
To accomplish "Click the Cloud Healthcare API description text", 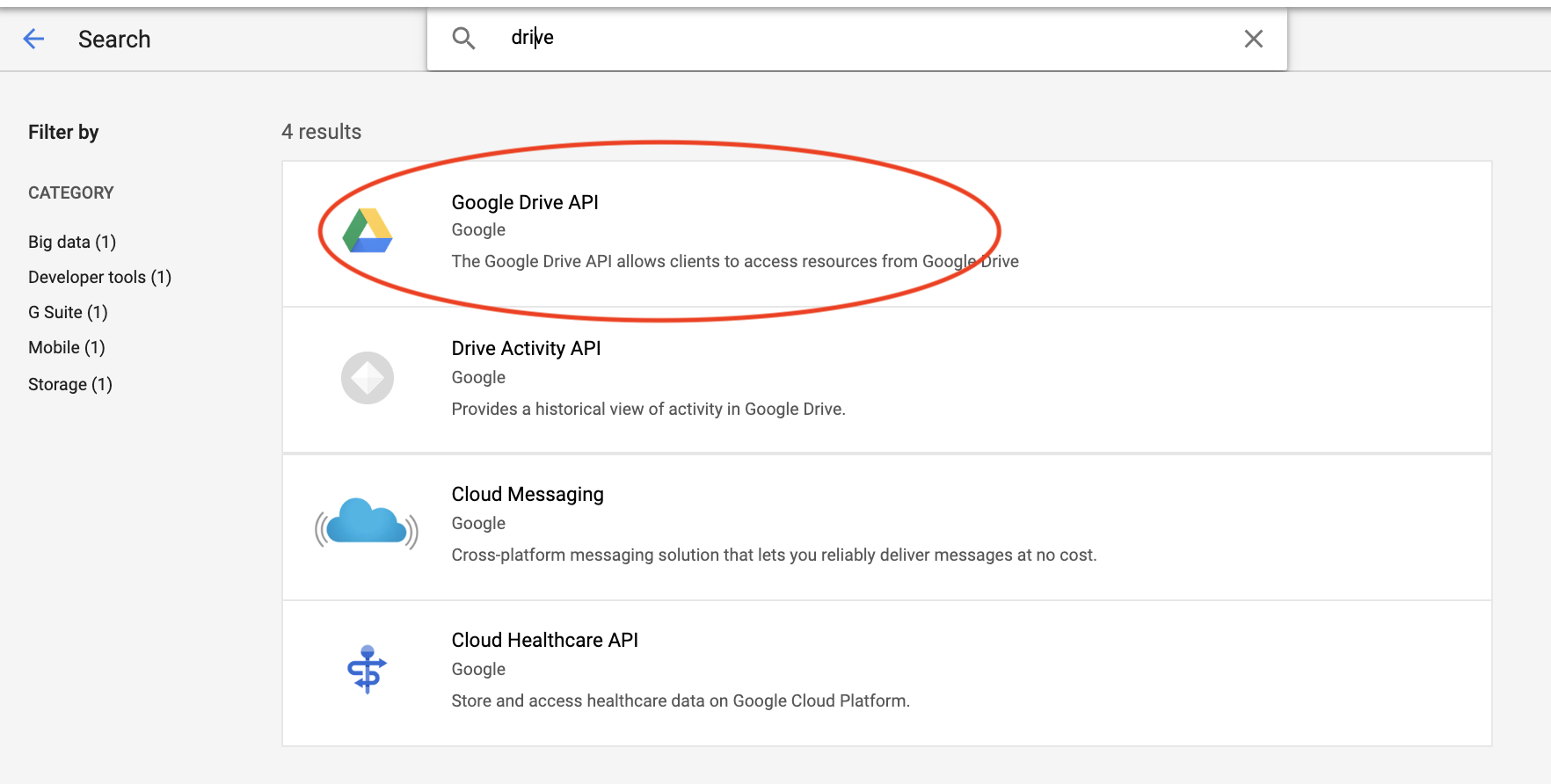I will pyautogui.click(x=680, y=701).
